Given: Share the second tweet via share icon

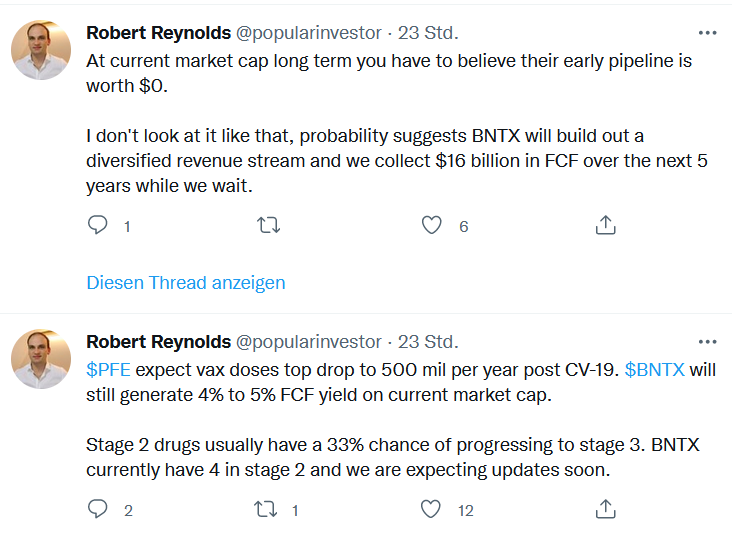Looking at the screenshot, I should tap(605, 510).
